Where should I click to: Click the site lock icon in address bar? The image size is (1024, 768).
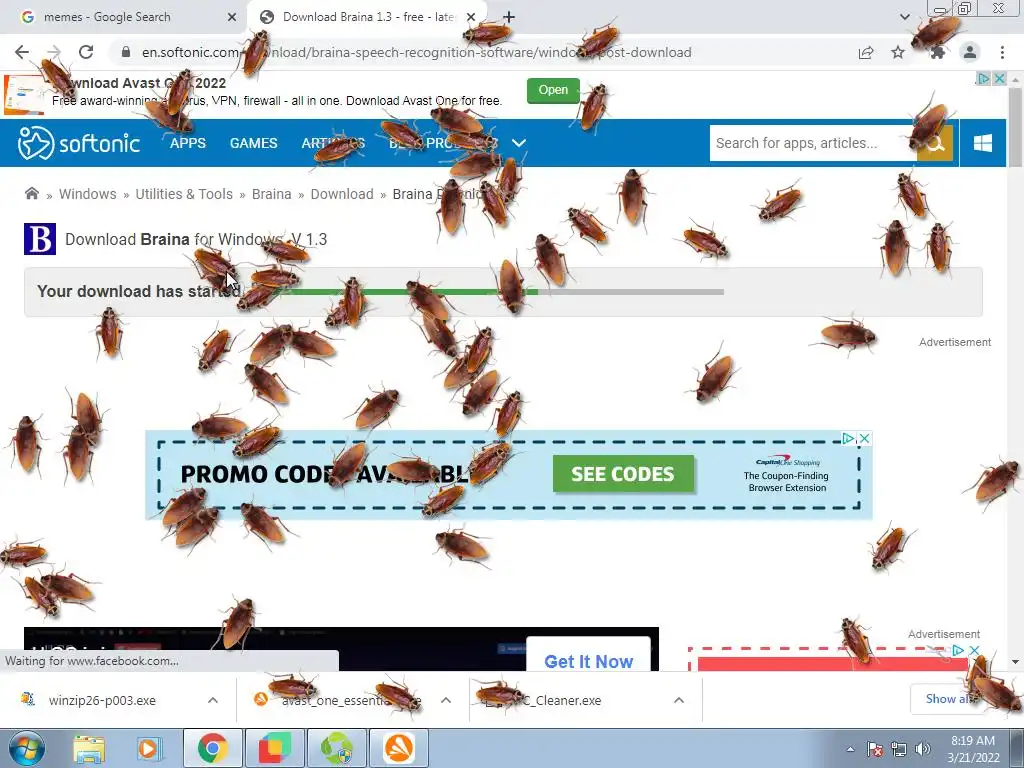[x=126, y=52]
